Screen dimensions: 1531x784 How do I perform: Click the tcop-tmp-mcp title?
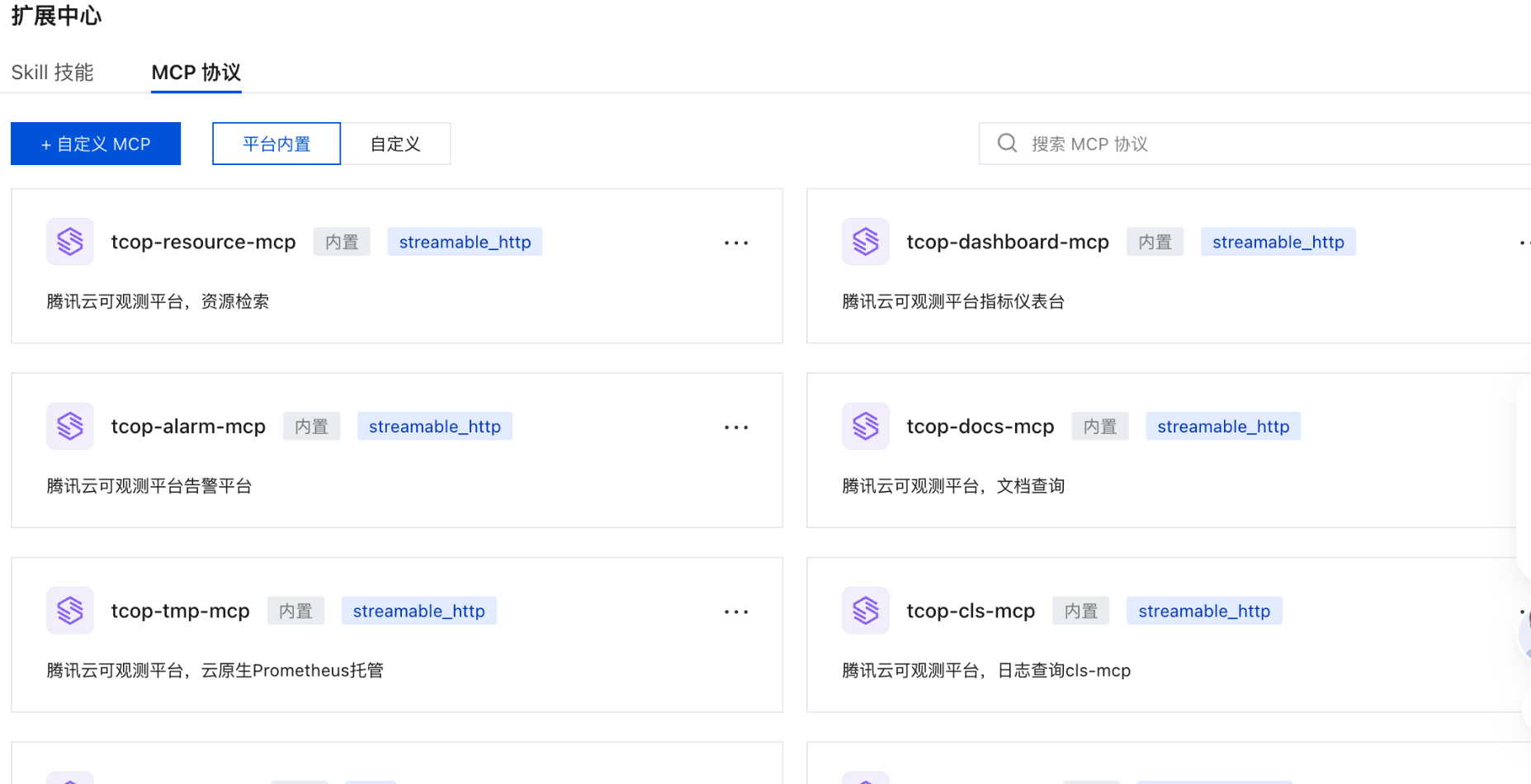point(180,612)
